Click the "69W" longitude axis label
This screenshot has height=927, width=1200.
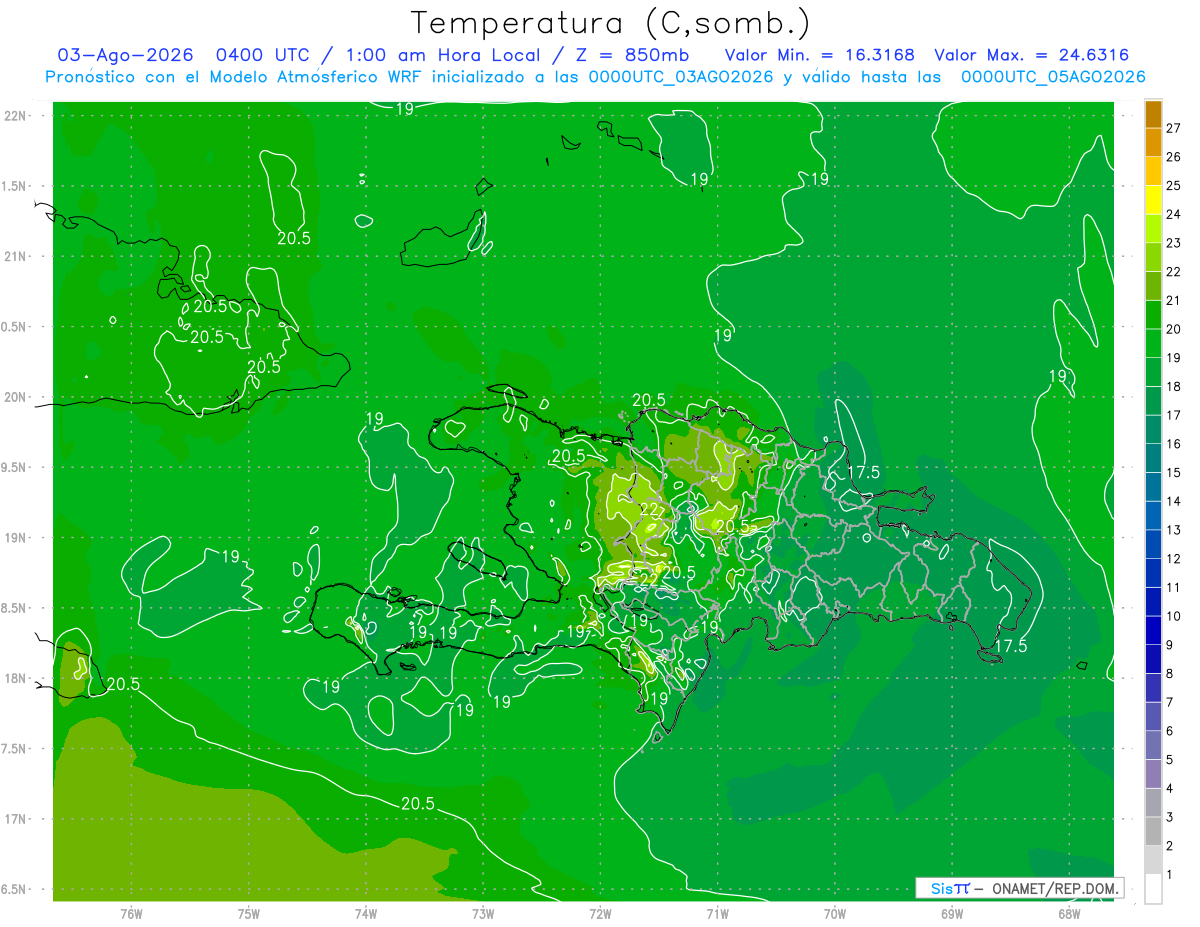(952, 913)
